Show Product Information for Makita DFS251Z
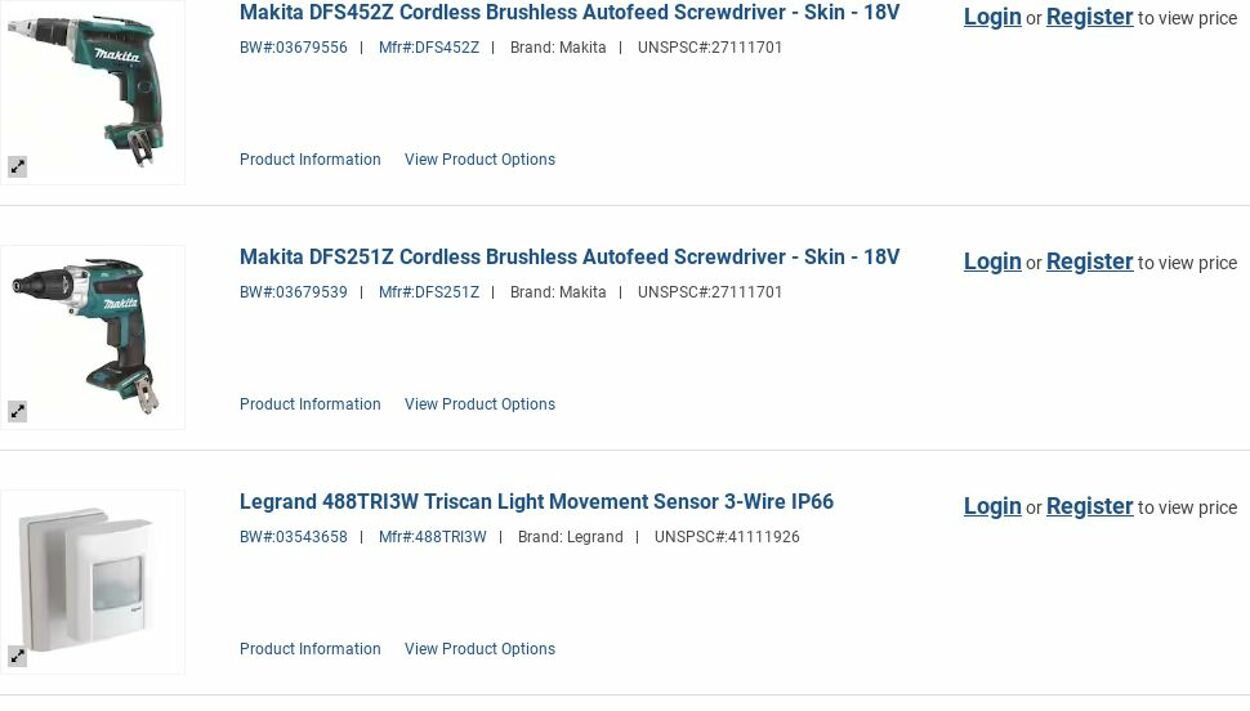Screen dimensions: 1250x711 click(310, 404)
